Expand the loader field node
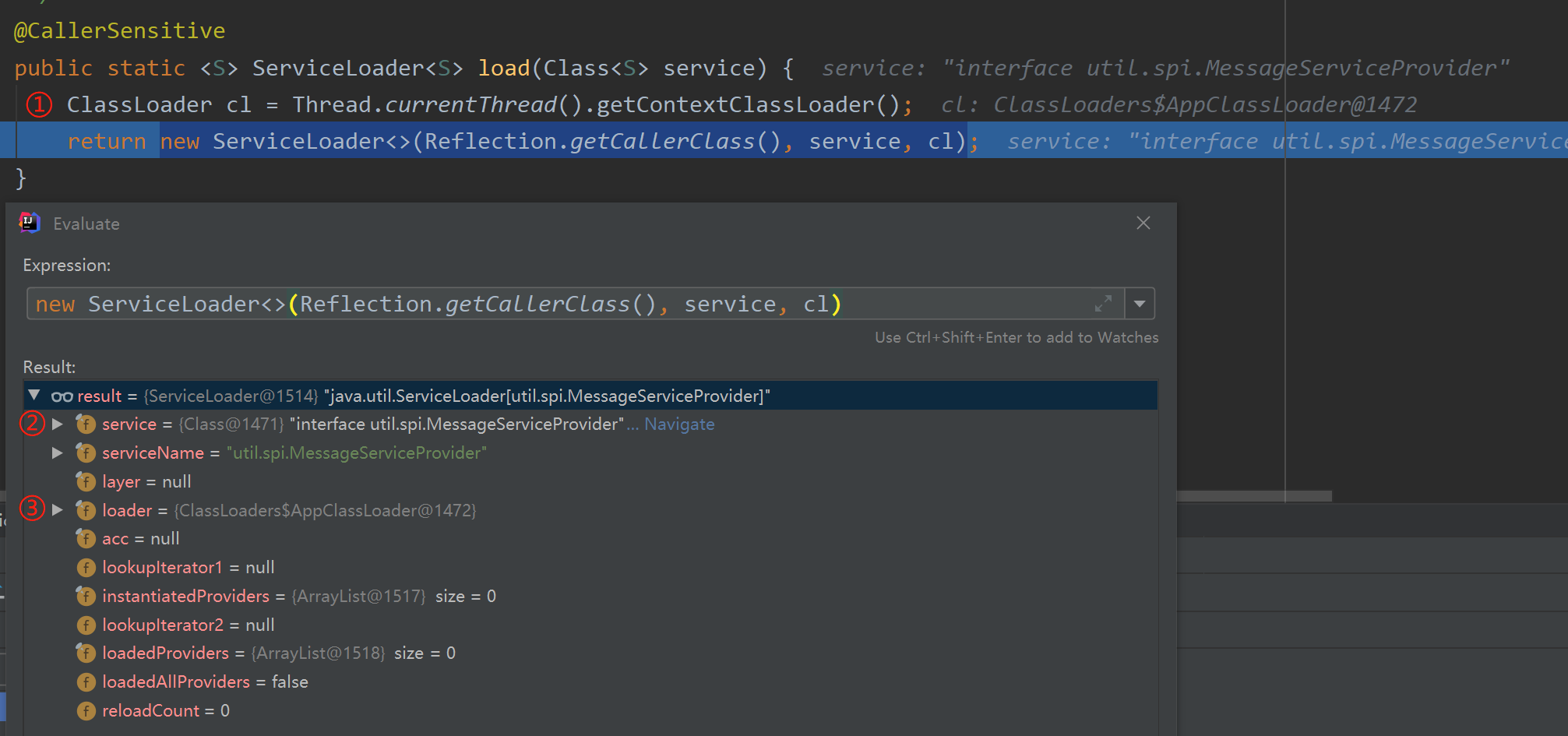This screenshot has width=1568, height=736. click(58, 510)
